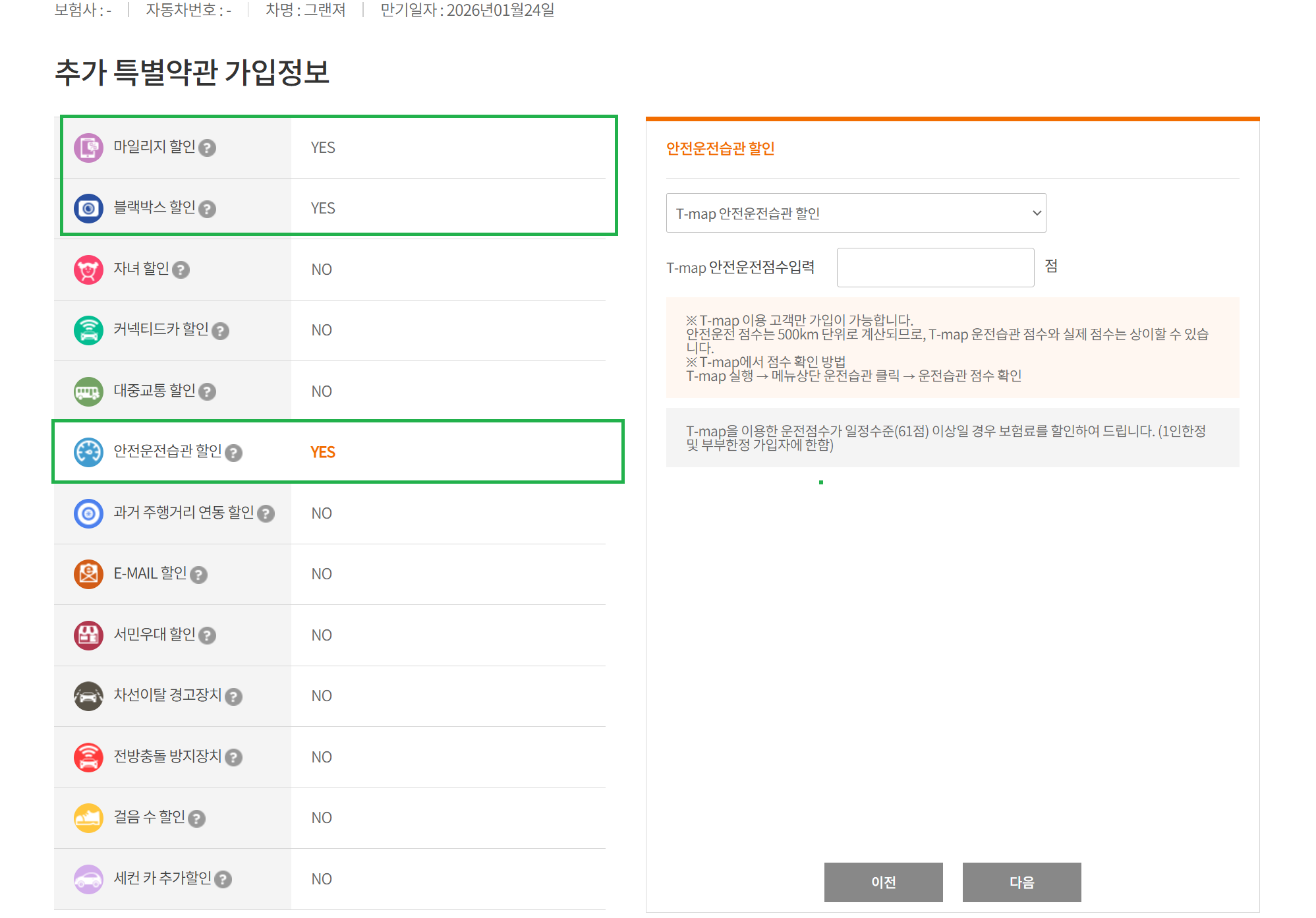Select the 과거 주행거리 연동 할인 row
The image size is (1316, 918).
[183, 513]
